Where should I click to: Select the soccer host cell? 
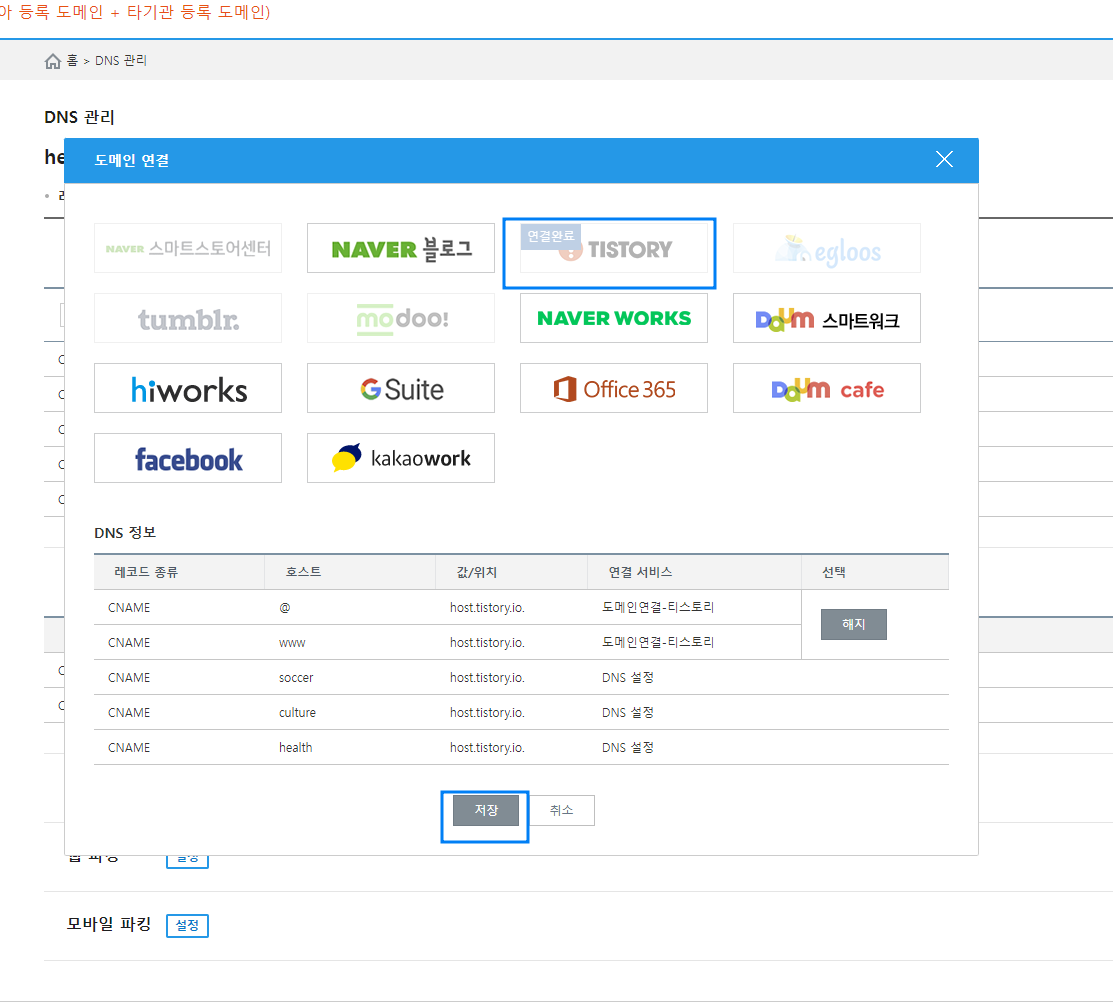pyautogui.click(x=296, y=678)
